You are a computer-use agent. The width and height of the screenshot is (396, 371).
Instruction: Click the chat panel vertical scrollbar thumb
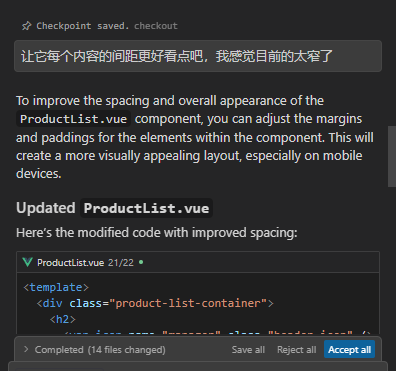point(392,157)
